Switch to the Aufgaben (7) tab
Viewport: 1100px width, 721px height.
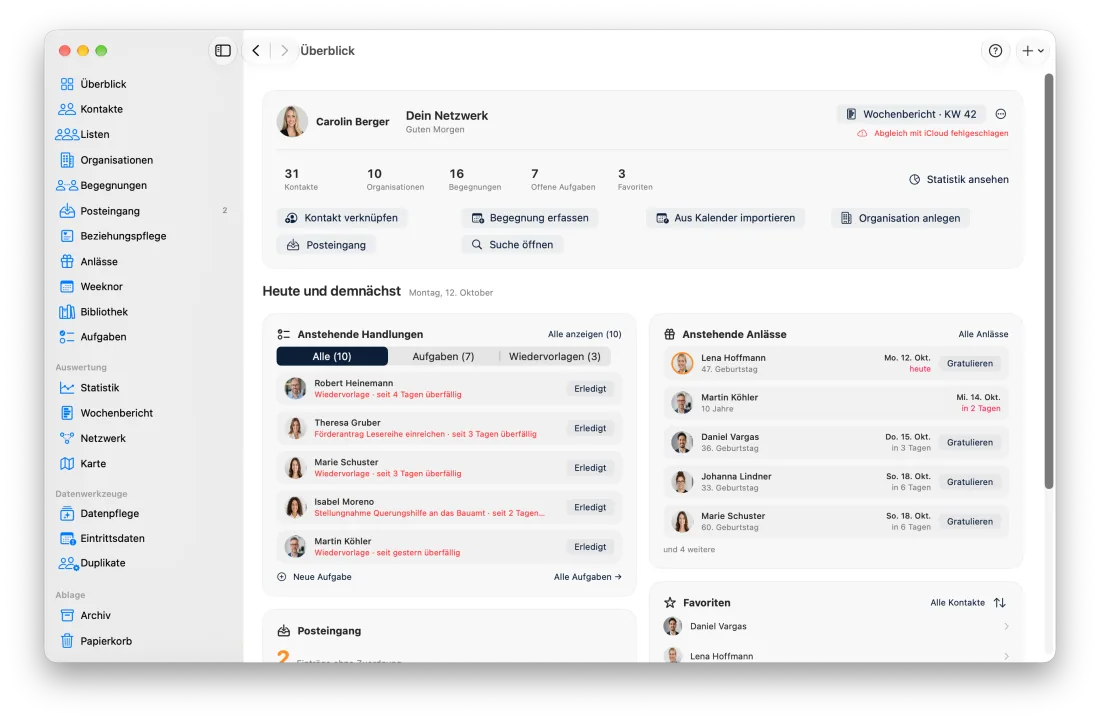[443, 356]
